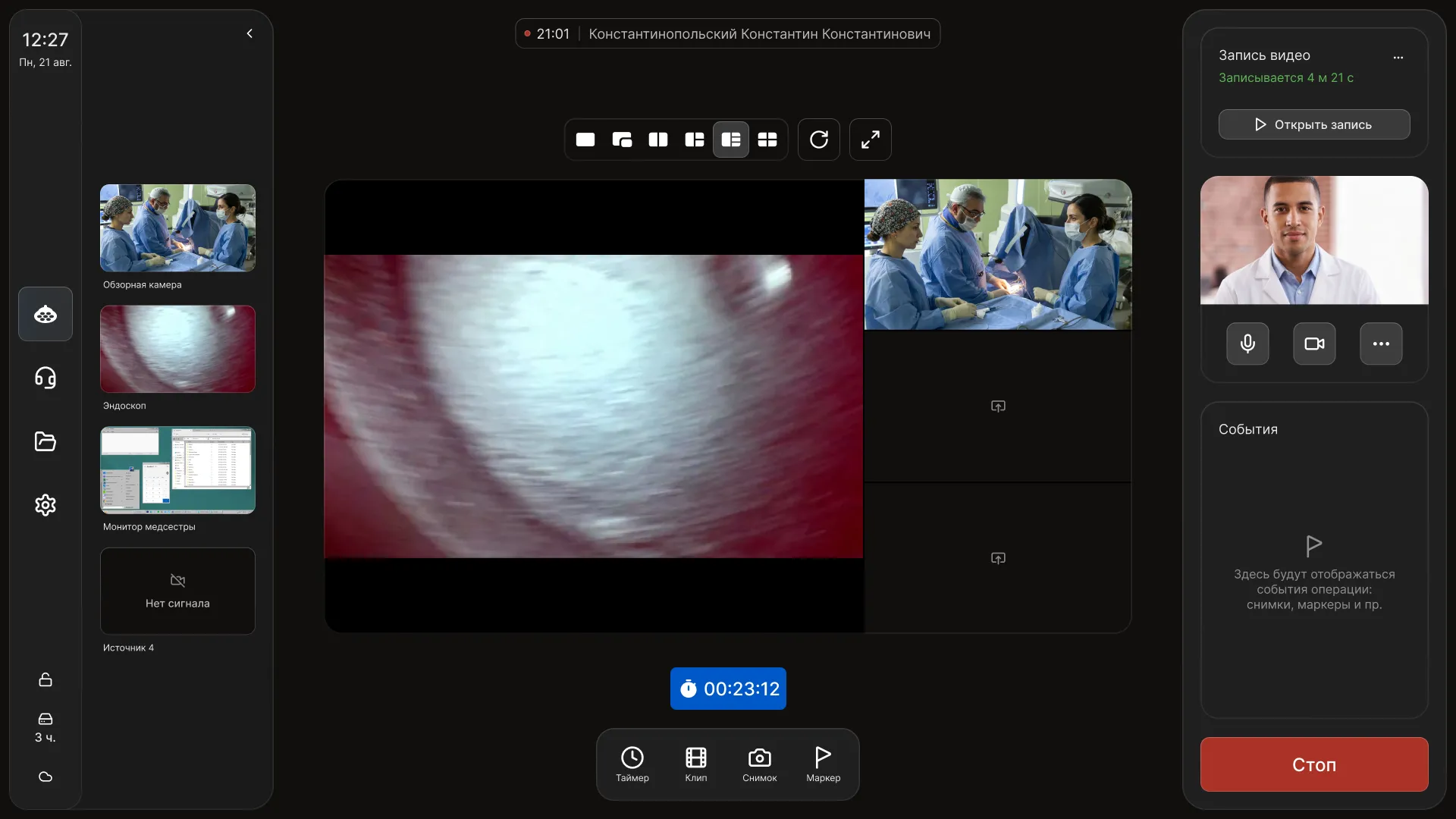Toggle the lock icon in left sidebar

pos(45,679)
